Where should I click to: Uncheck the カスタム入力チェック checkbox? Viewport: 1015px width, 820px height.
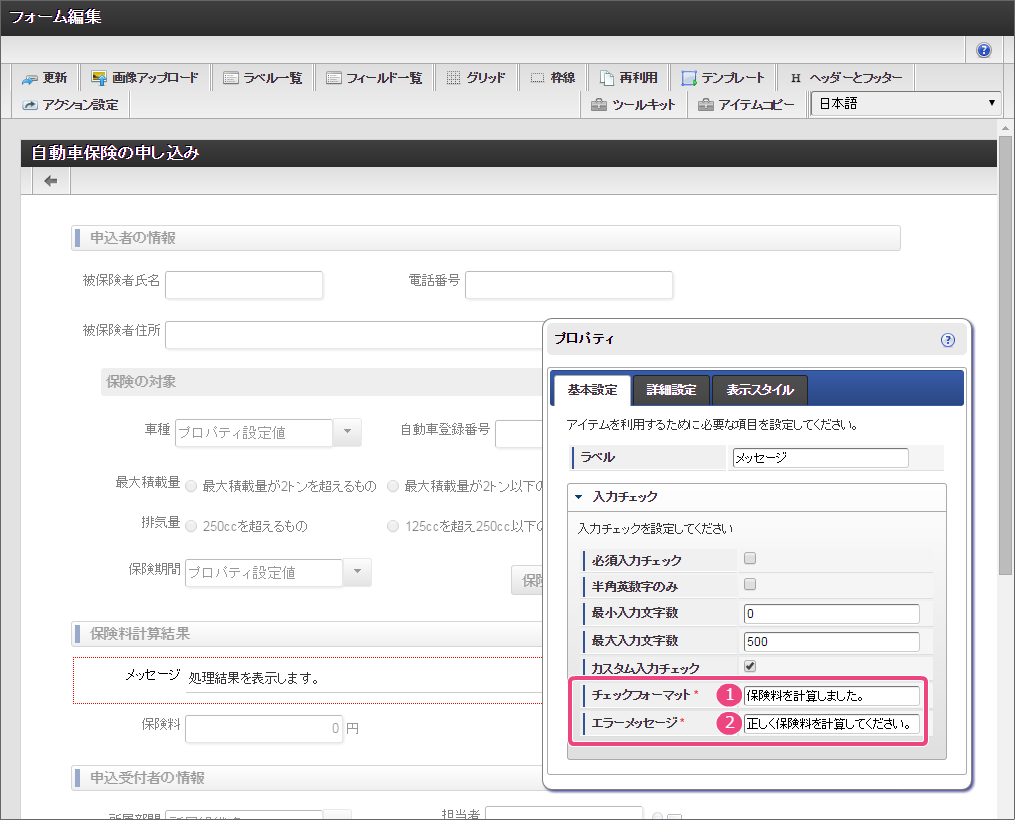tap(750, 667)
